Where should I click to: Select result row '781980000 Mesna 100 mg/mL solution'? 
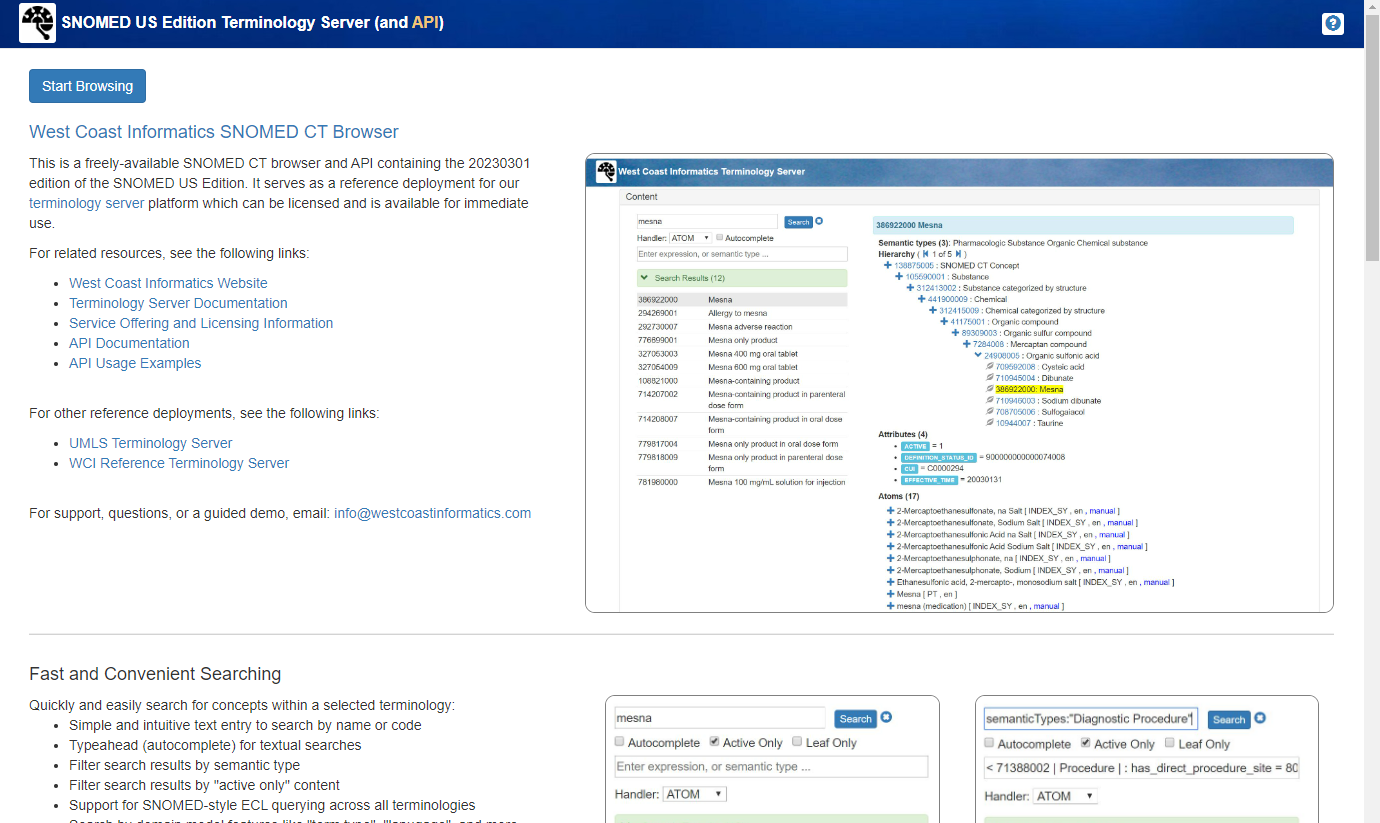tap(742, 482)
